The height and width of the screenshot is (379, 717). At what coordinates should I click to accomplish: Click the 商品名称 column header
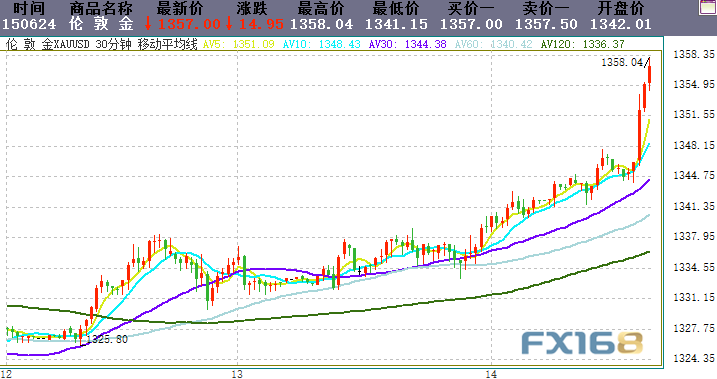tap(101, 8)
